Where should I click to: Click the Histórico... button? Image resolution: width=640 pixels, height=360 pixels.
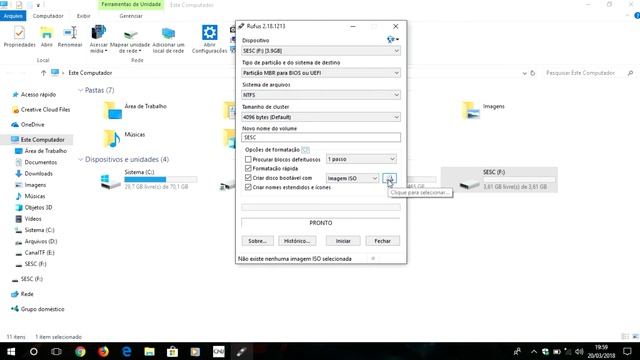(x=297, y=241)
